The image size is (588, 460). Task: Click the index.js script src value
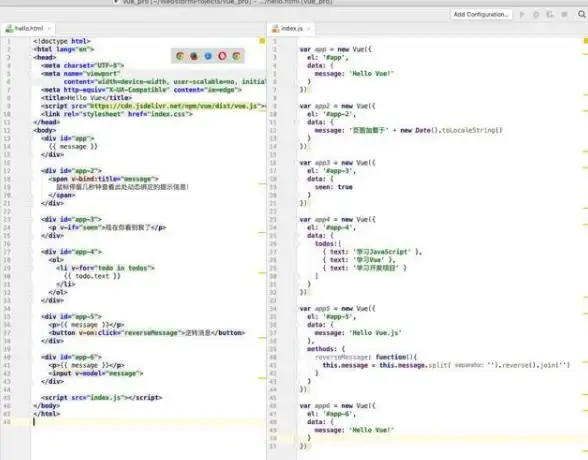tap(105, 397)
